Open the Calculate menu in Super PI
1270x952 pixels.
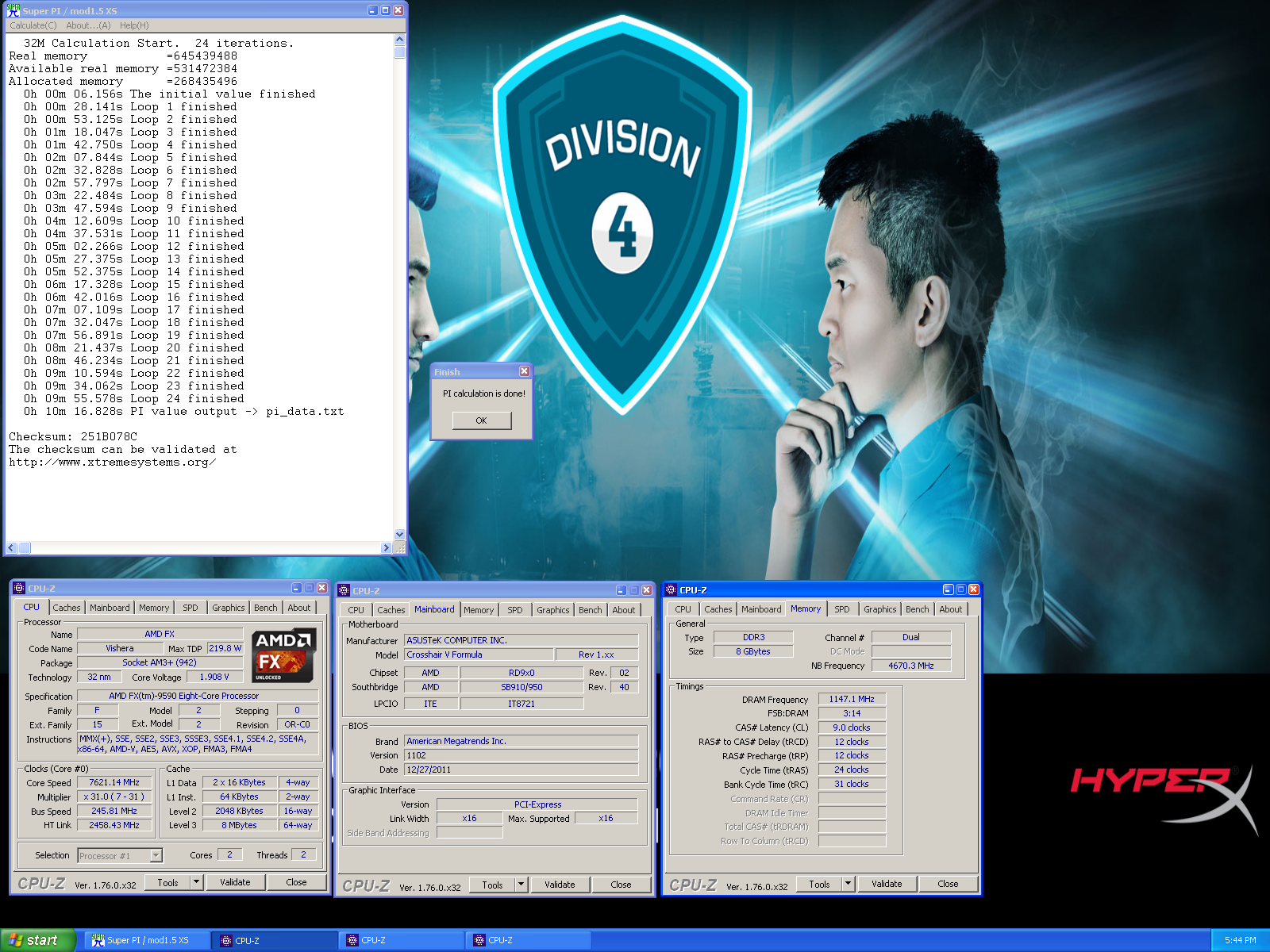33,25
